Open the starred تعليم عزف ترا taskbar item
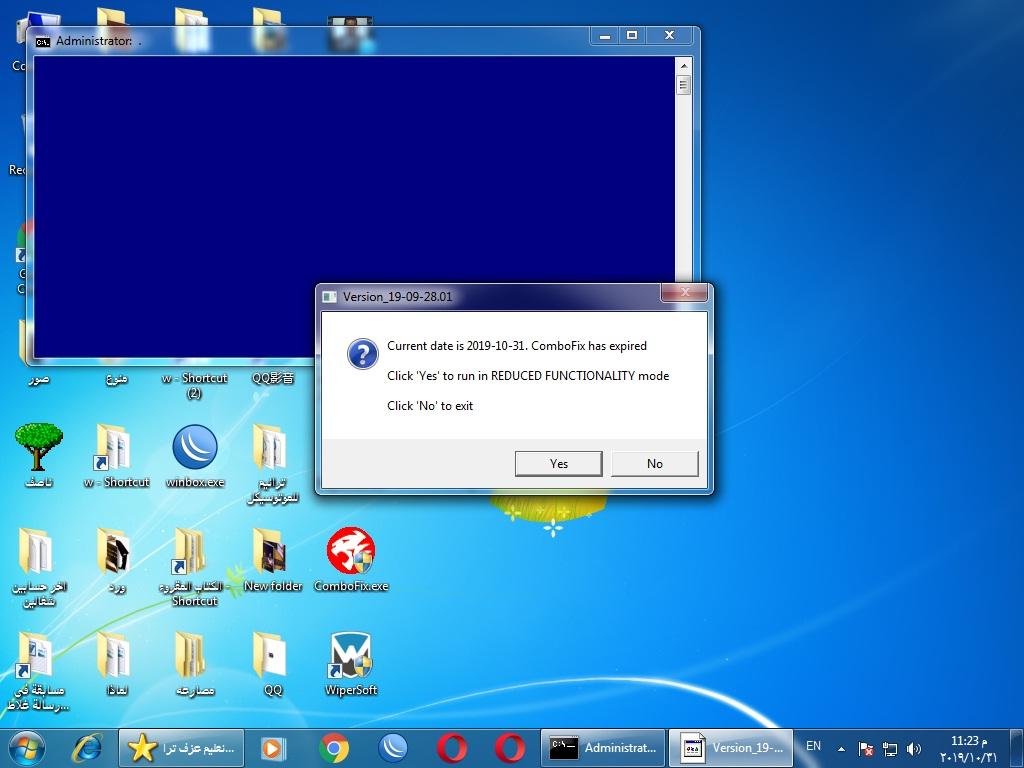This screenshot has height=768, width=1024. point(181,748)
